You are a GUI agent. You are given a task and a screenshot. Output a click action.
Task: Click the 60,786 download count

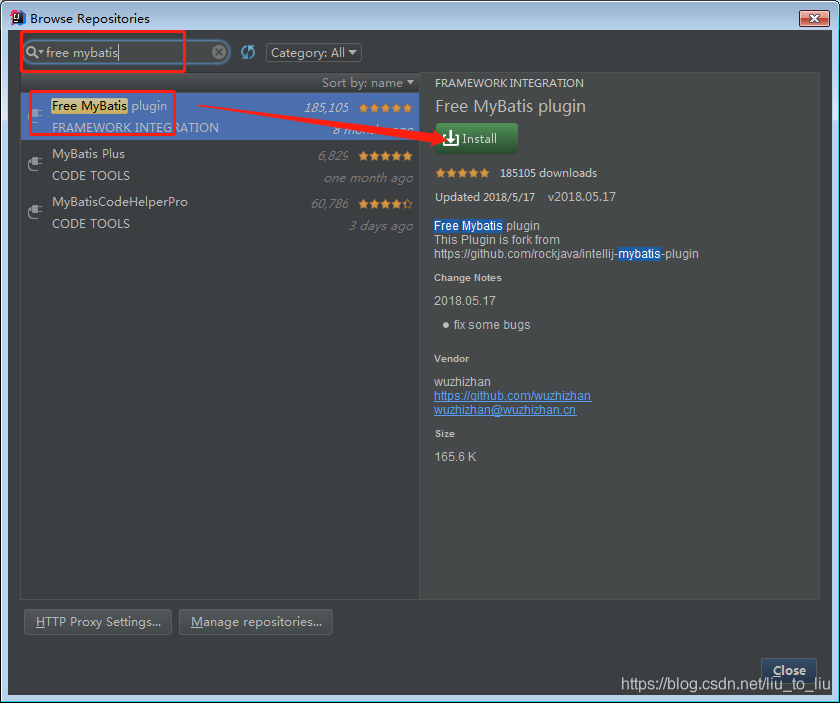click(x=329, y=204)
